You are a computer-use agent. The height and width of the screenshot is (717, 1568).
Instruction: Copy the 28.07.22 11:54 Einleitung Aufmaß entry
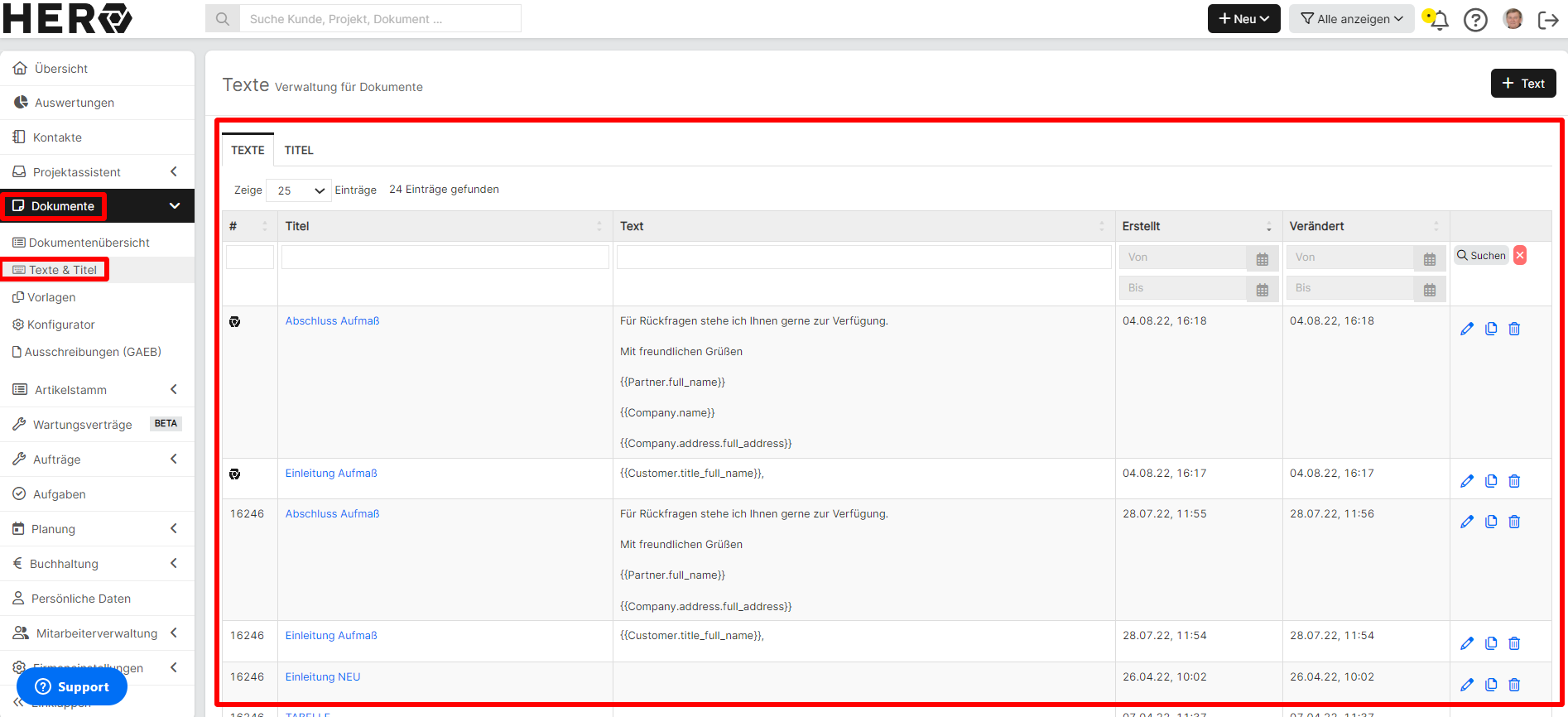pos(1491,643)
